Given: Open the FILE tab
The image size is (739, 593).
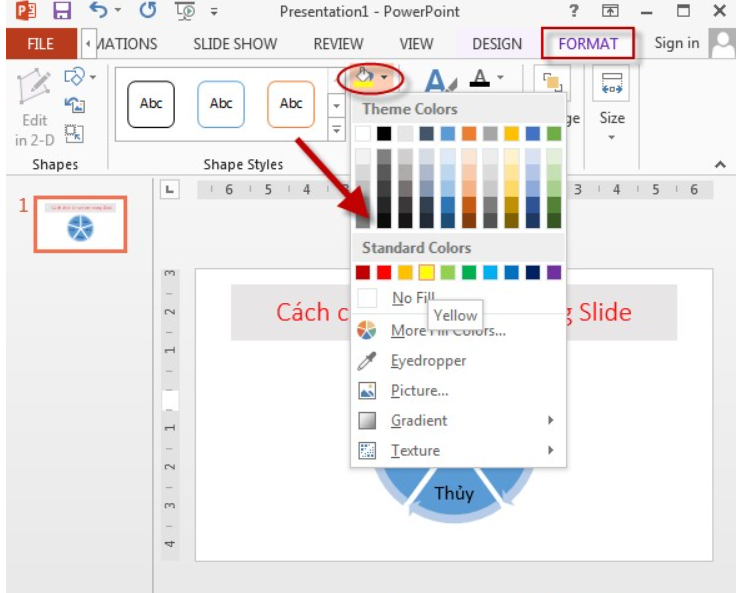Looking at the screenshot, I should (x=40, y=44).
